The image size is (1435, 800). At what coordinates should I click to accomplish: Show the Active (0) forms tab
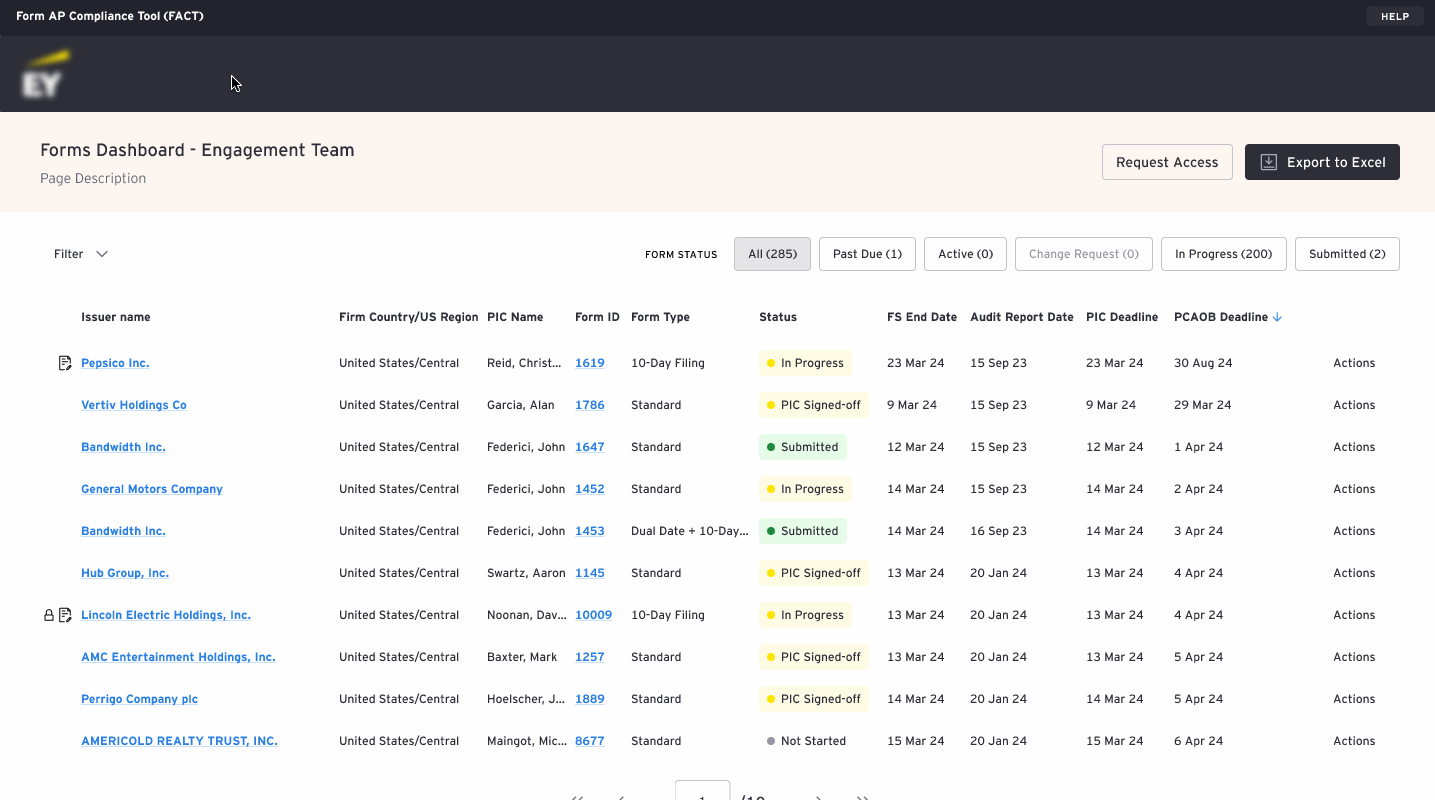tap(965, 254)
